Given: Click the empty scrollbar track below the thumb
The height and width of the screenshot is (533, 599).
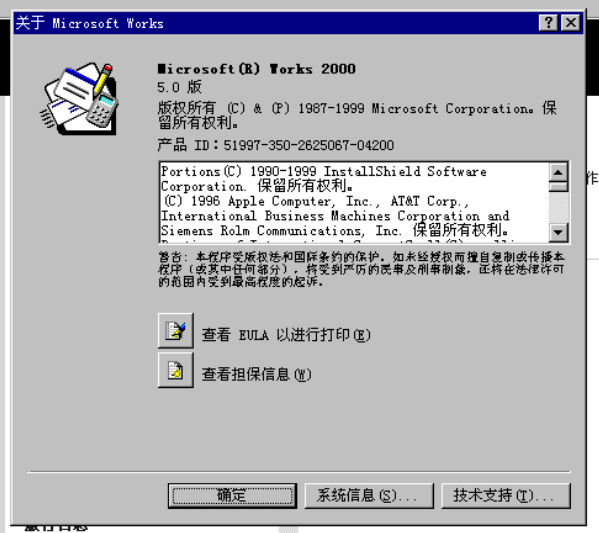Looking at the screenshot, I should click(558, 207).
